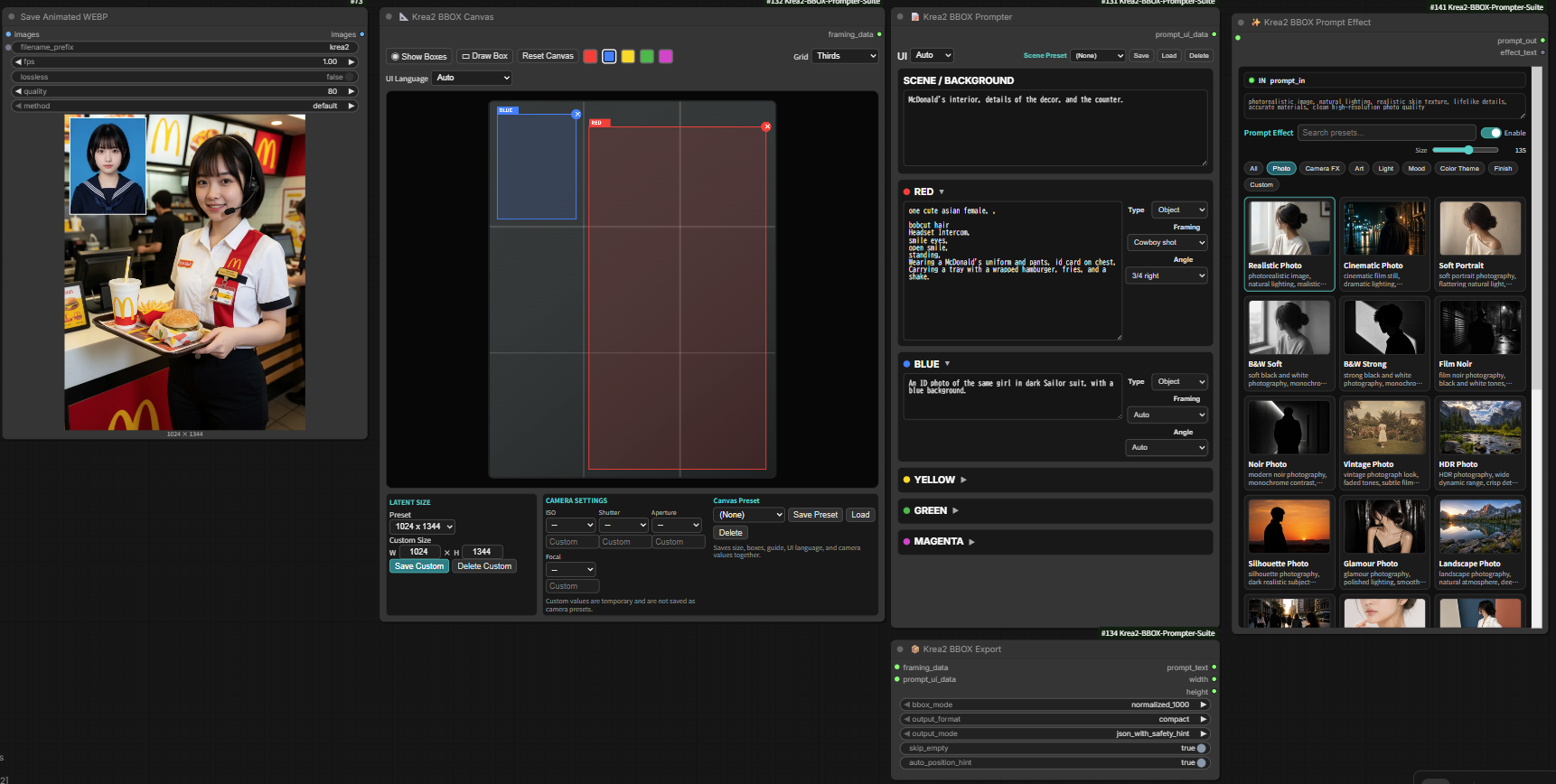The width and height of the screenshot is (1556, 784).
Task: Open the RED angle dropdown showing 3/4 right
Action: [1167, 275]
